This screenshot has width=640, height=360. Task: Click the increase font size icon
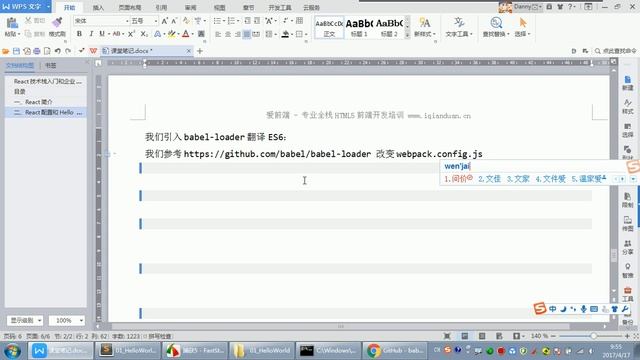(x=164, y=21)
